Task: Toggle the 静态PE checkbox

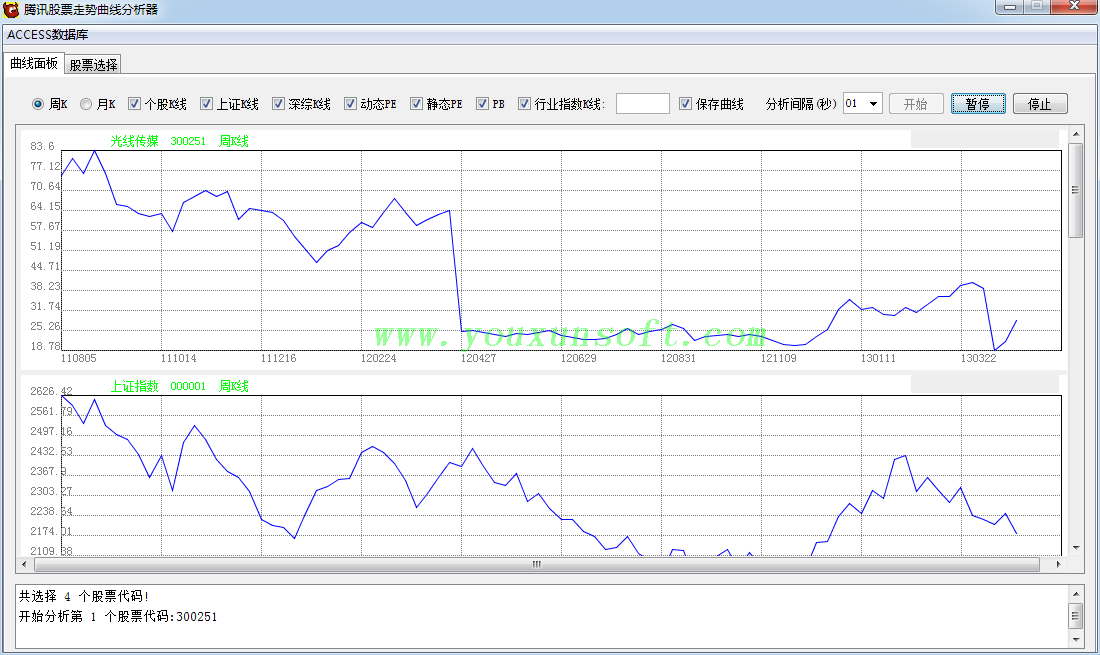Action: (416, 104)
